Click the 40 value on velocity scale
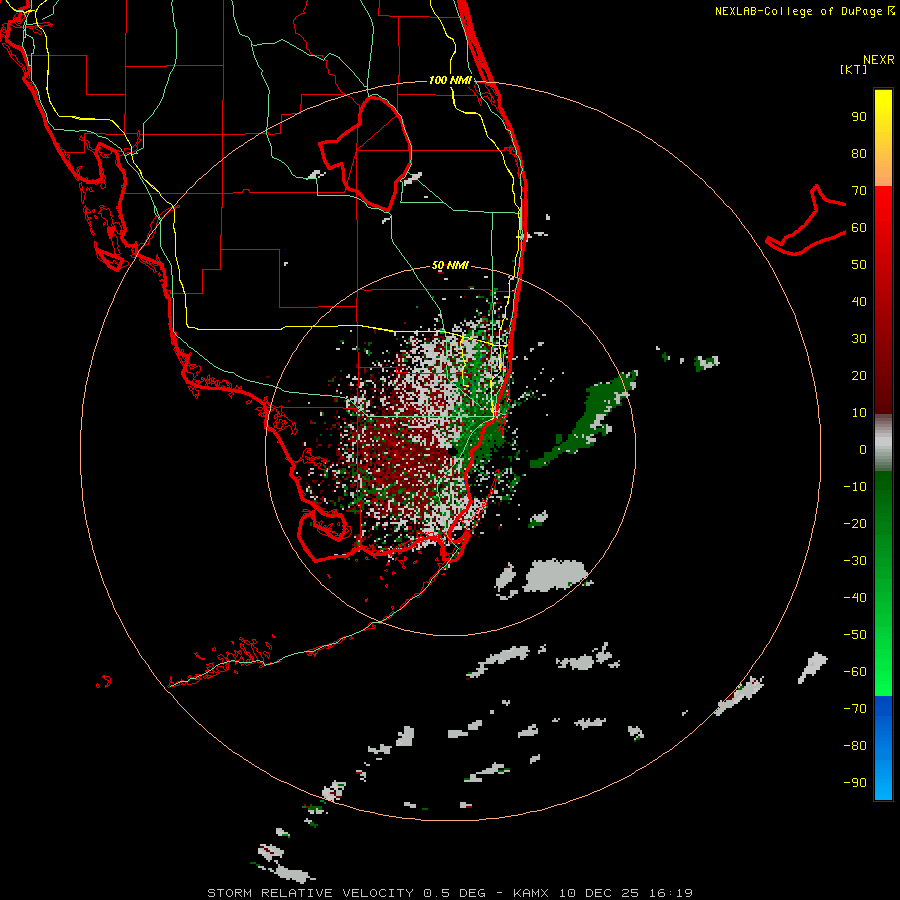The width and height of the screenshot is (900, 900). click(x=859, y=302)
